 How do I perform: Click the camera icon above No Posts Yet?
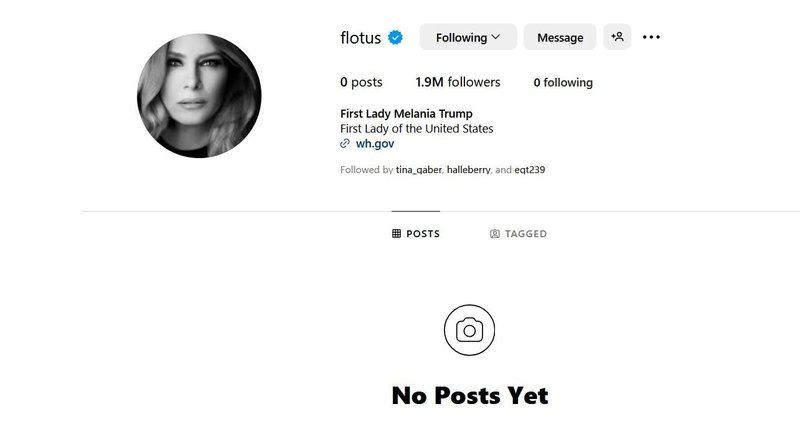469,330
